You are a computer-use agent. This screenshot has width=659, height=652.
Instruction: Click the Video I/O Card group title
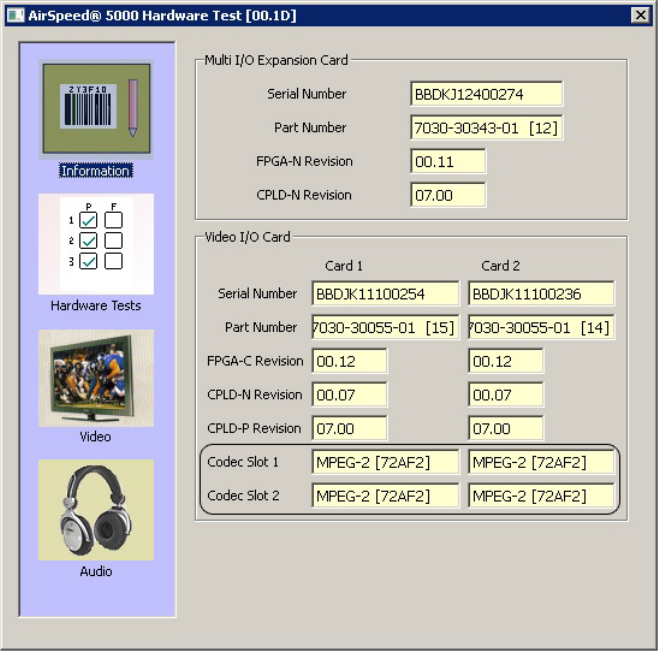[247, 237]
